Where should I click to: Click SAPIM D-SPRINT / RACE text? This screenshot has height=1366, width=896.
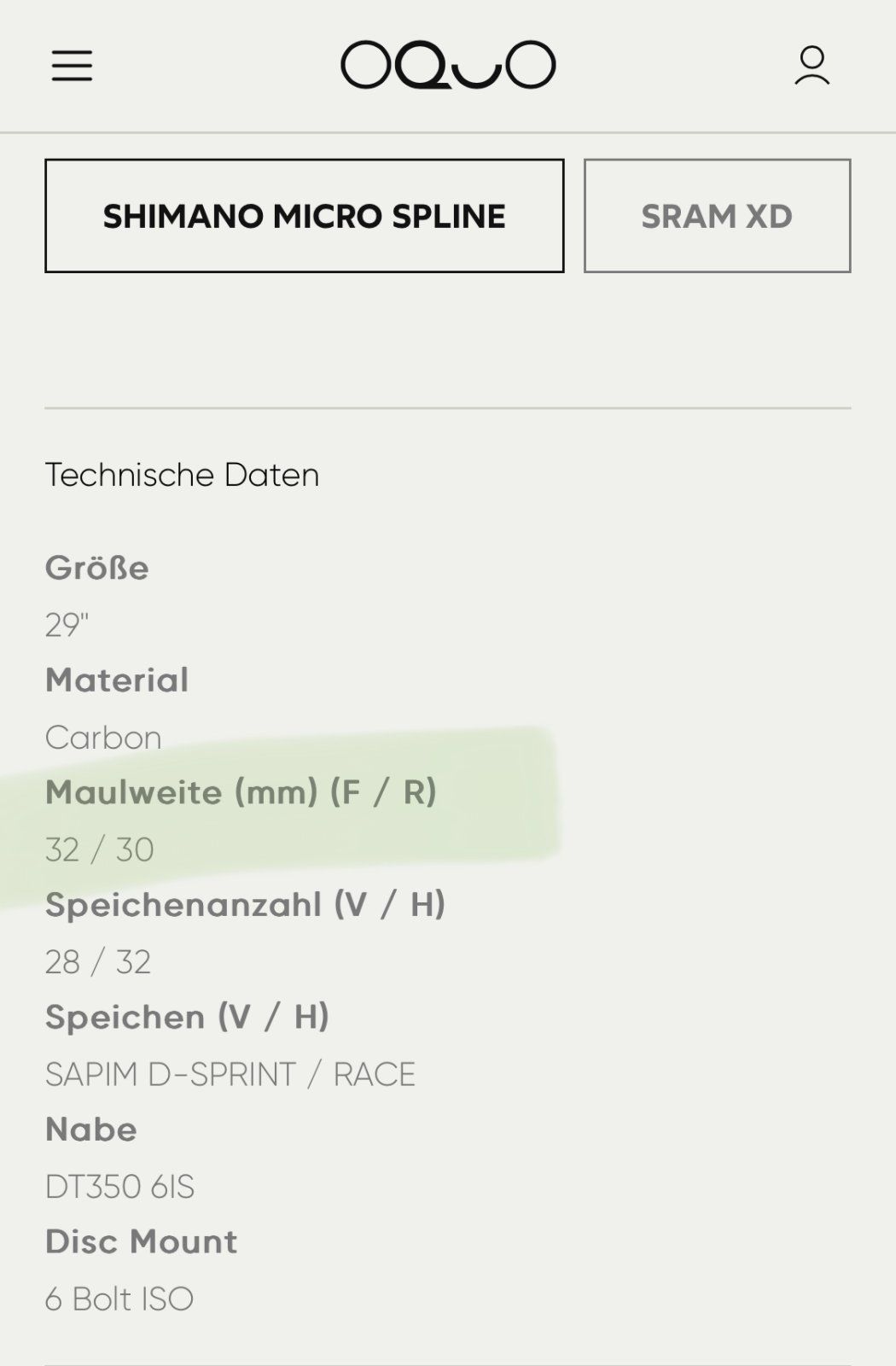coord(230,1074)
